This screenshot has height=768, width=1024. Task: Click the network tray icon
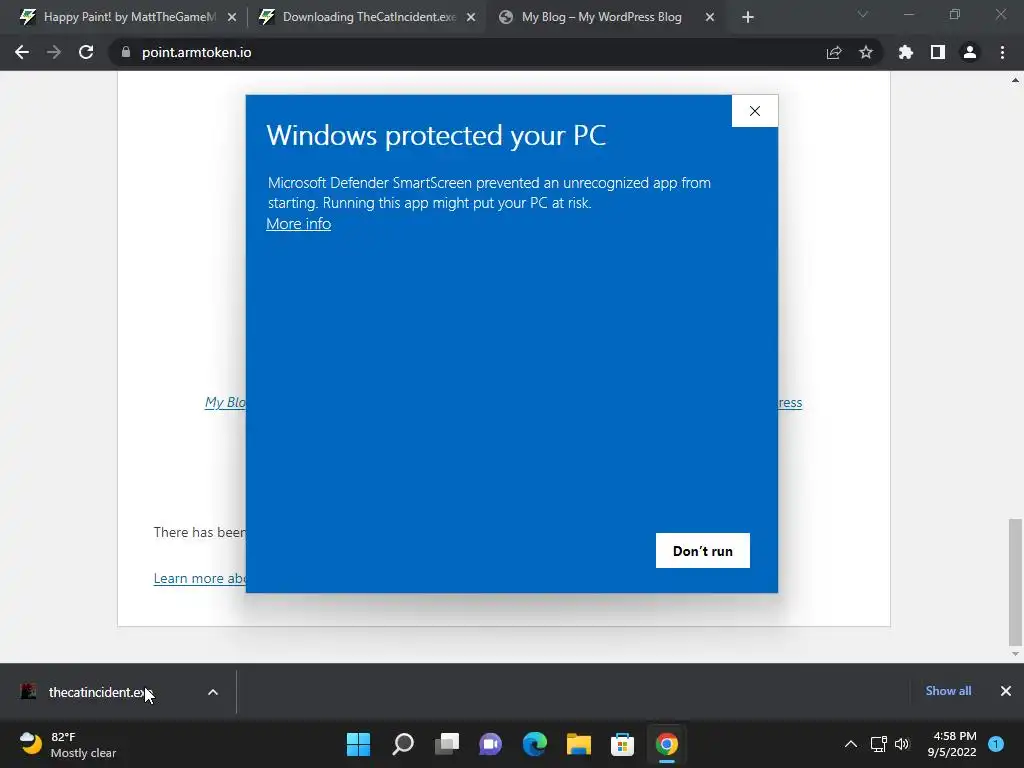878,744
